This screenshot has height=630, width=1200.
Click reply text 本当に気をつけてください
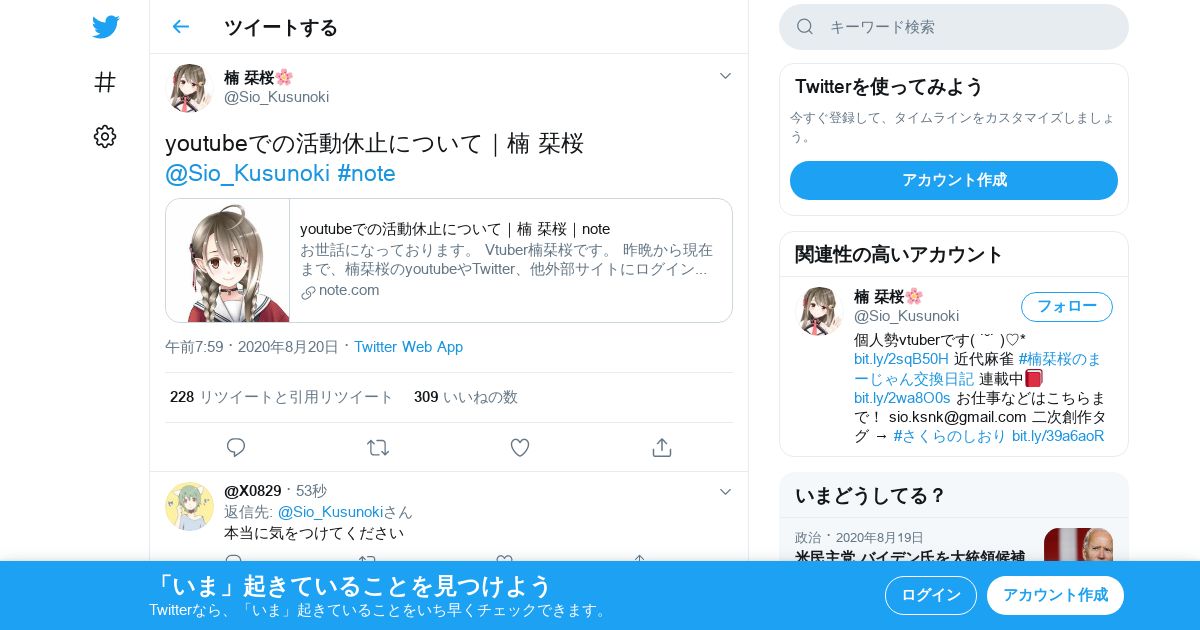(x=314, y=533)
